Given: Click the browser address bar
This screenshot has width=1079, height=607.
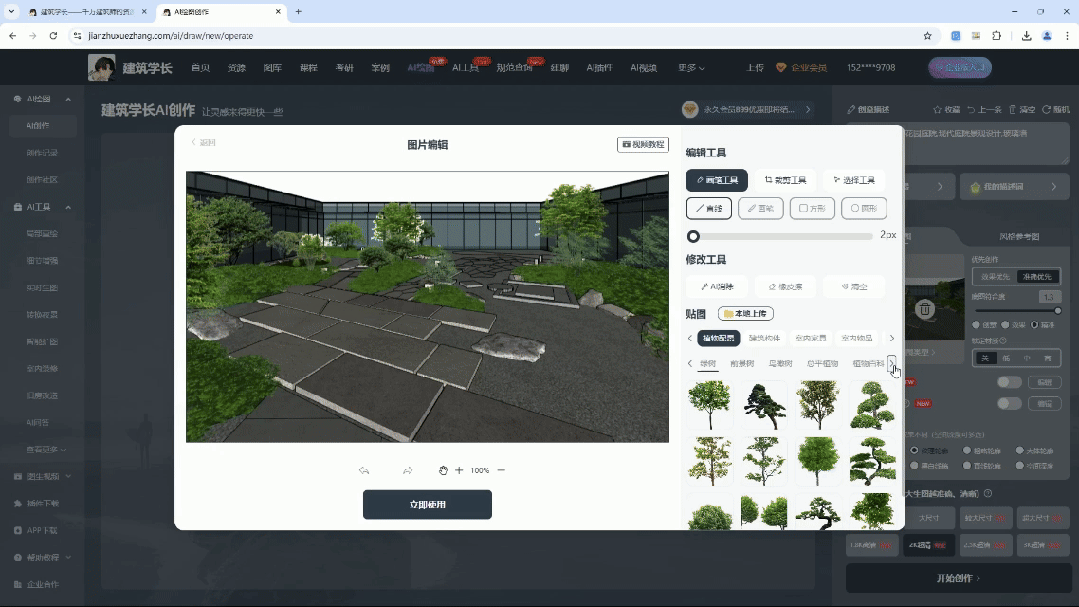Looking at the screenshot, I should [x=502, y=36].
